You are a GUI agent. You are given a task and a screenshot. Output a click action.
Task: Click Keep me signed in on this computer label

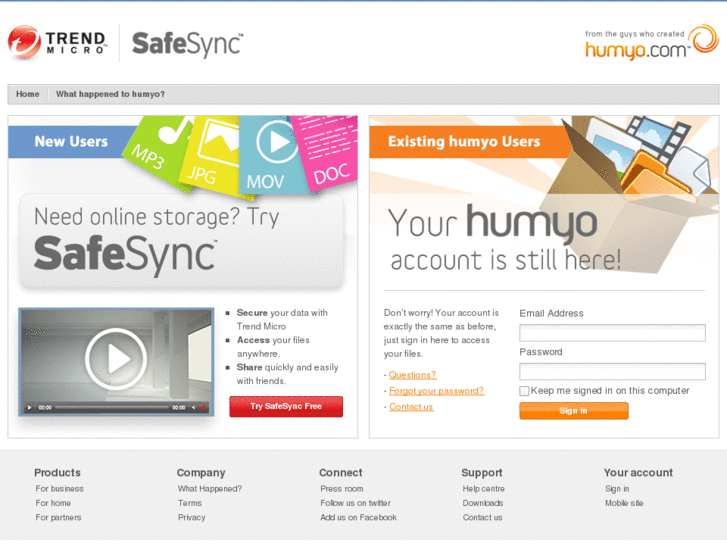610,391
